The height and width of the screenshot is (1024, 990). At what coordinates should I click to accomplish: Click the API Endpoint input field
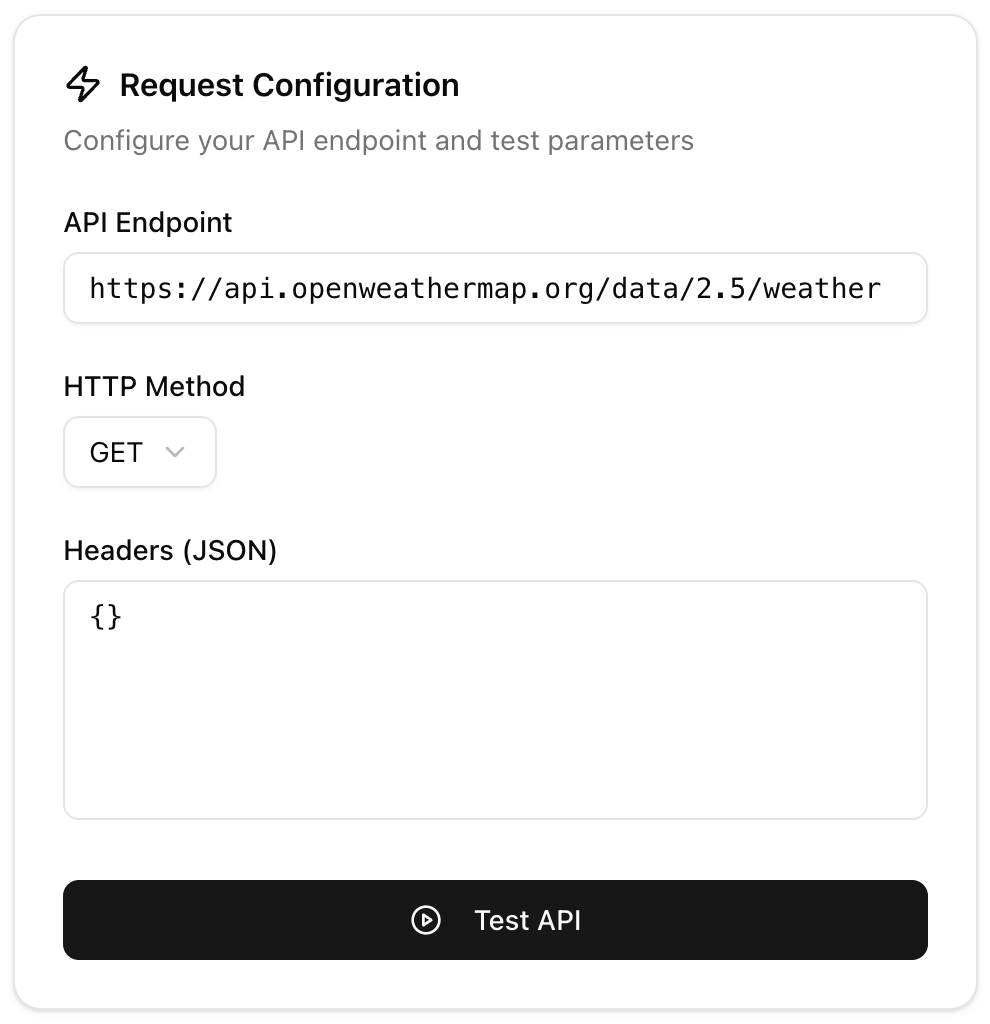[x=495, y=288]
